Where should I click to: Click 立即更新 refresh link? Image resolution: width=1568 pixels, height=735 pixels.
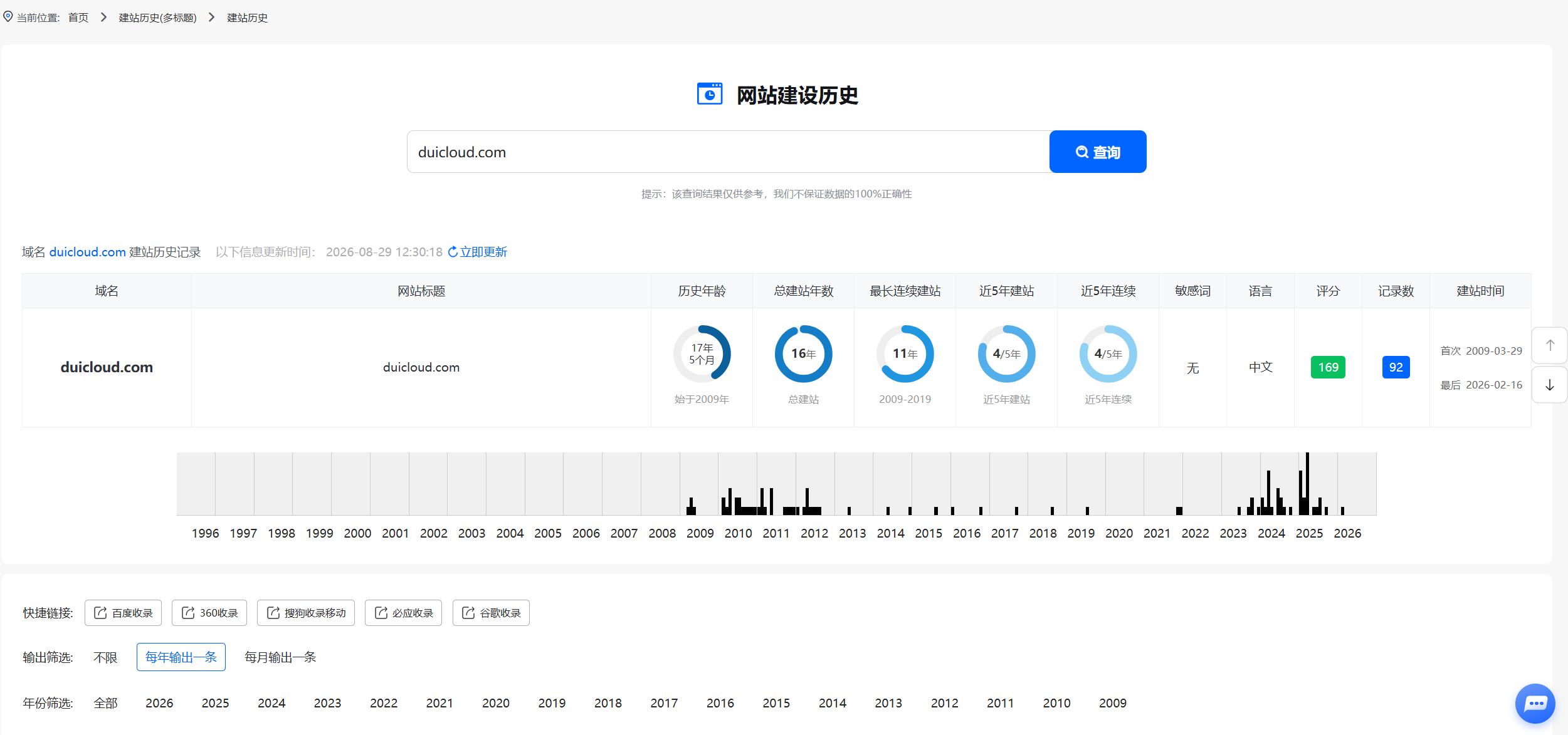click(483, 252)
